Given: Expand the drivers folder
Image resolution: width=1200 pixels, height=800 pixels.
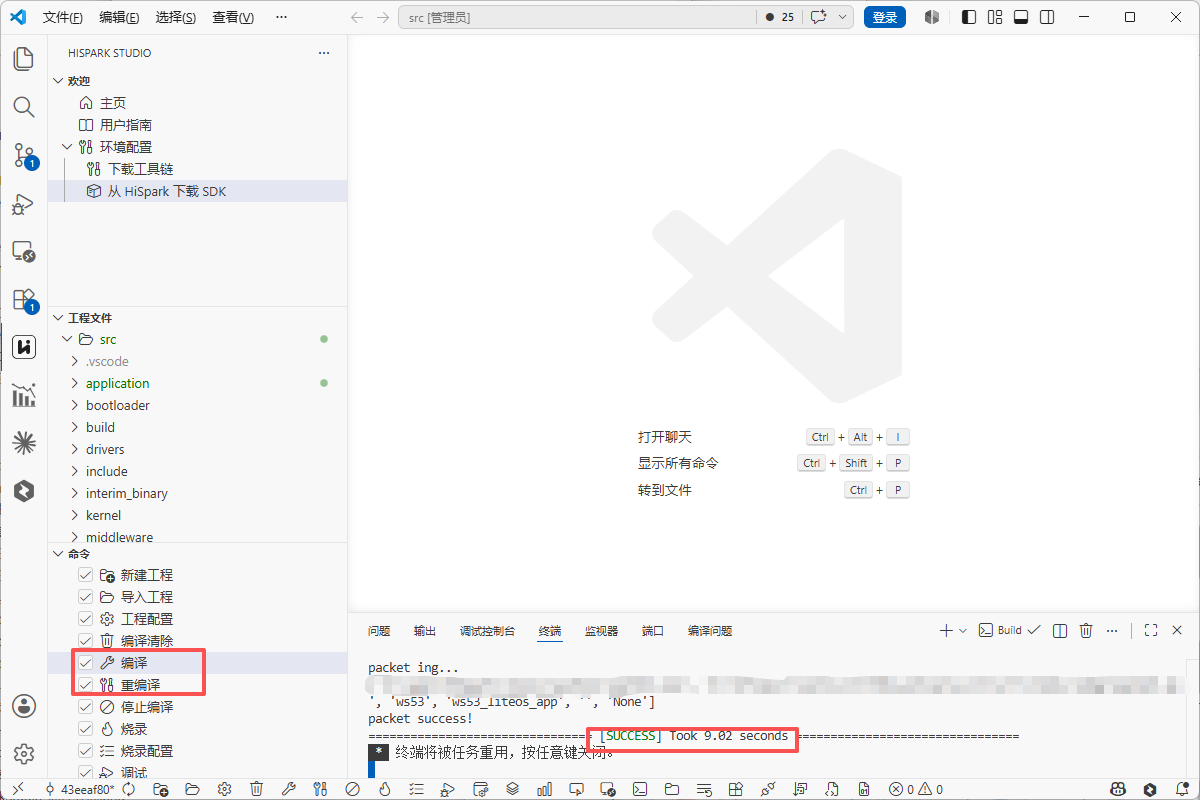Looking at the screenshot, I should pos(75,450).
